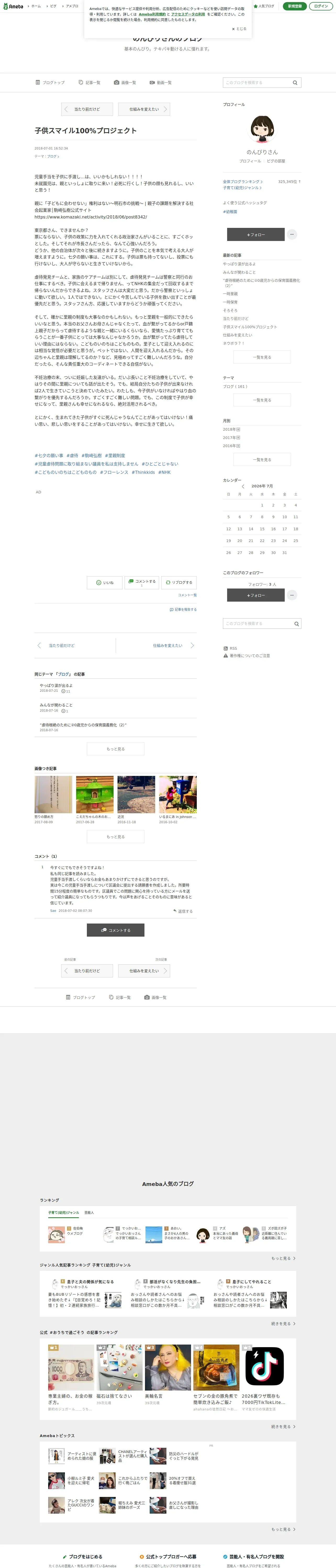Viewport: 336px width, 1568px height.
Task: Select day 18 in the calendar
Action: [296, 529]
